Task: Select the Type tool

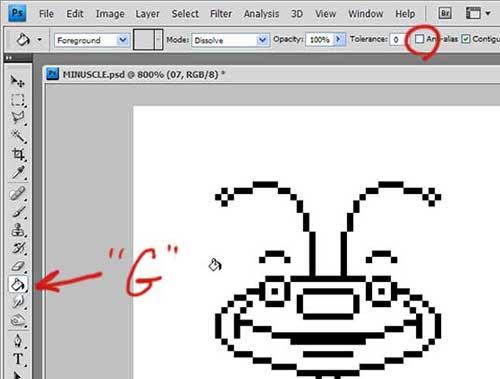Action: [18, 359]
